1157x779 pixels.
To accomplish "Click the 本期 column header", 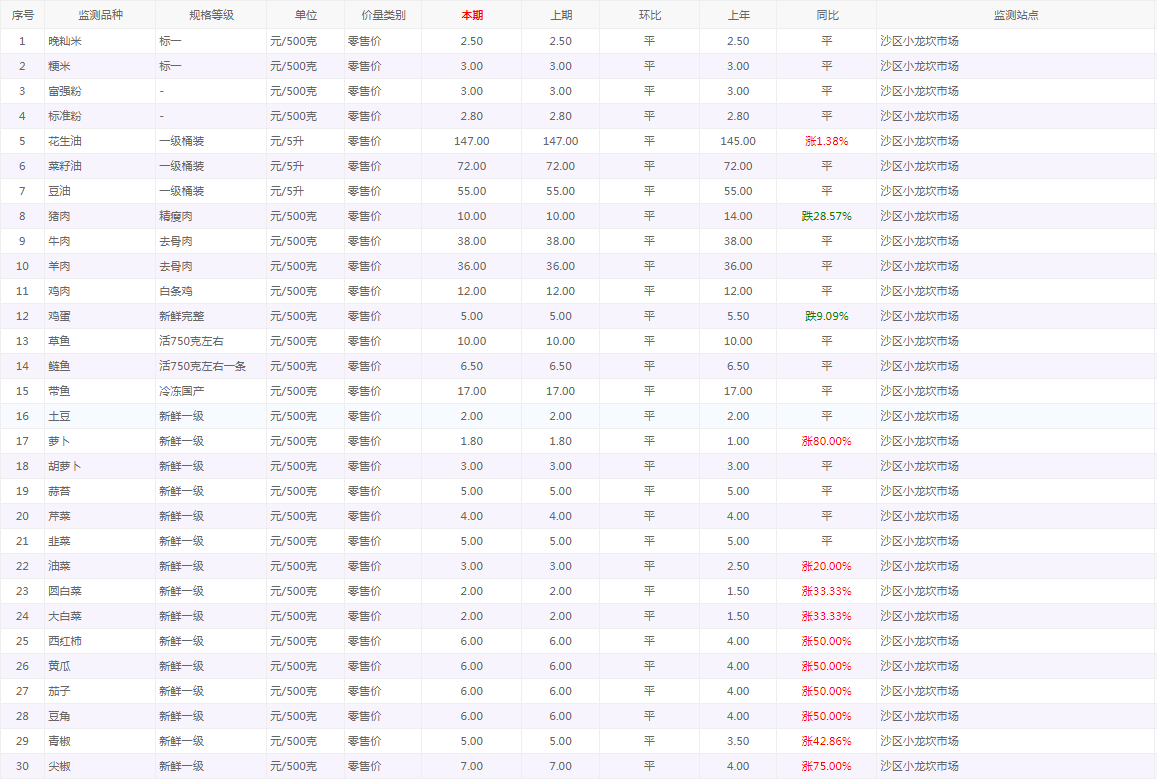I will point(471,15).
